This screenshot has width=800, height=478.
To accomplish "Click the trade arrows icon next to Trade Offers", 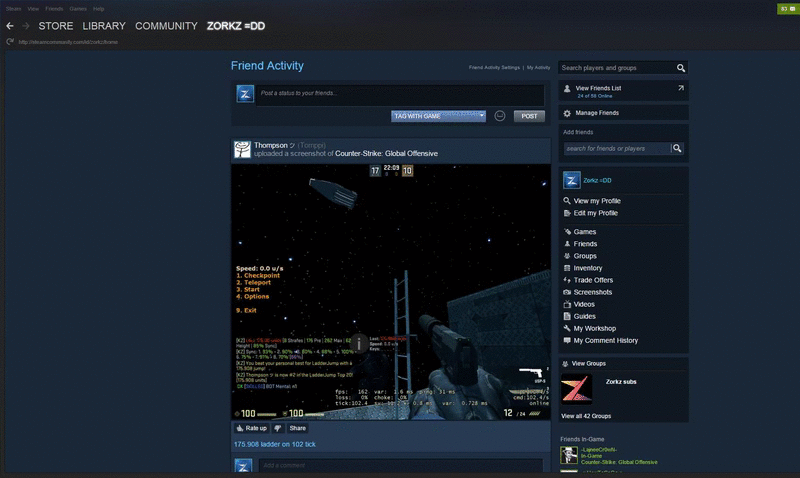I will (x=567, y=280).
